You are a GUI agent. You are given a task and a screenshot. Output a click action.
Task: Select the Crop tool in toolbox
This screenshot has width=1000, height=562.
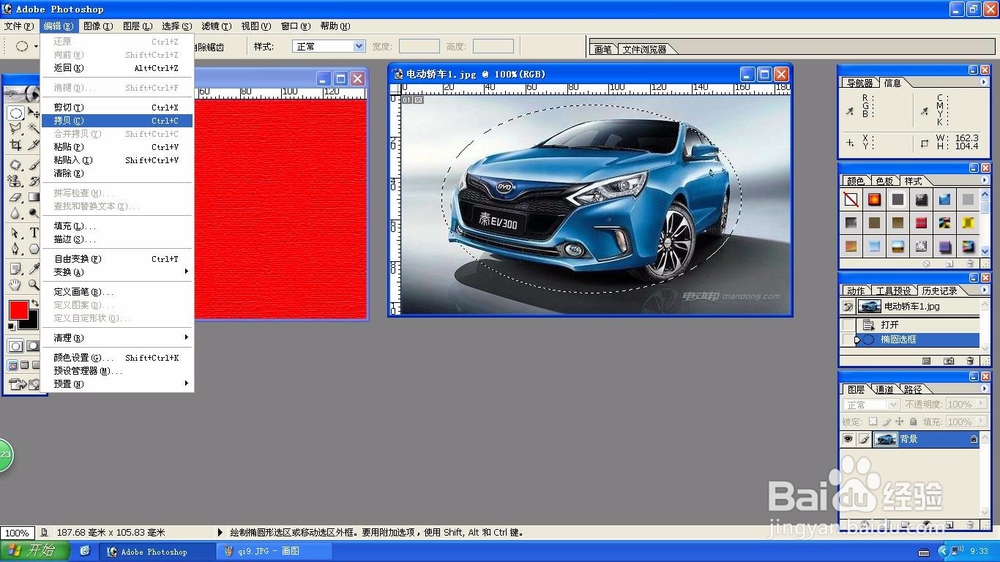click(16, 145)
